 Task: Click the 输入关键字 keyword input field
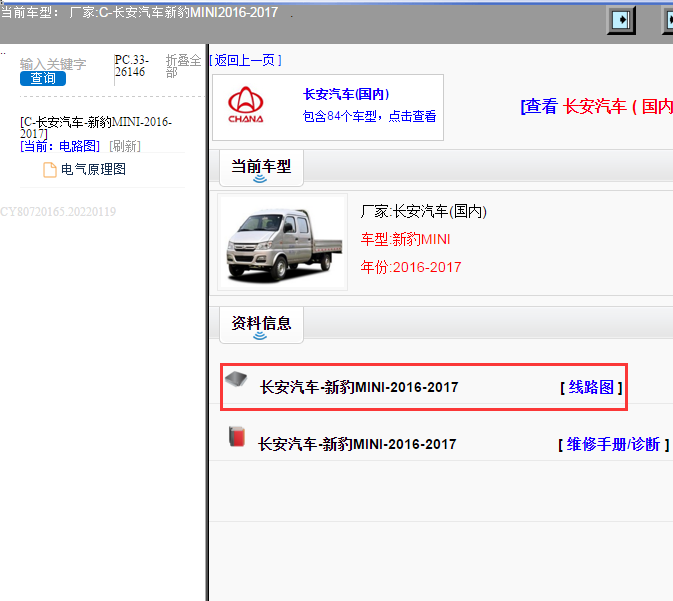[x=53, y=64]
